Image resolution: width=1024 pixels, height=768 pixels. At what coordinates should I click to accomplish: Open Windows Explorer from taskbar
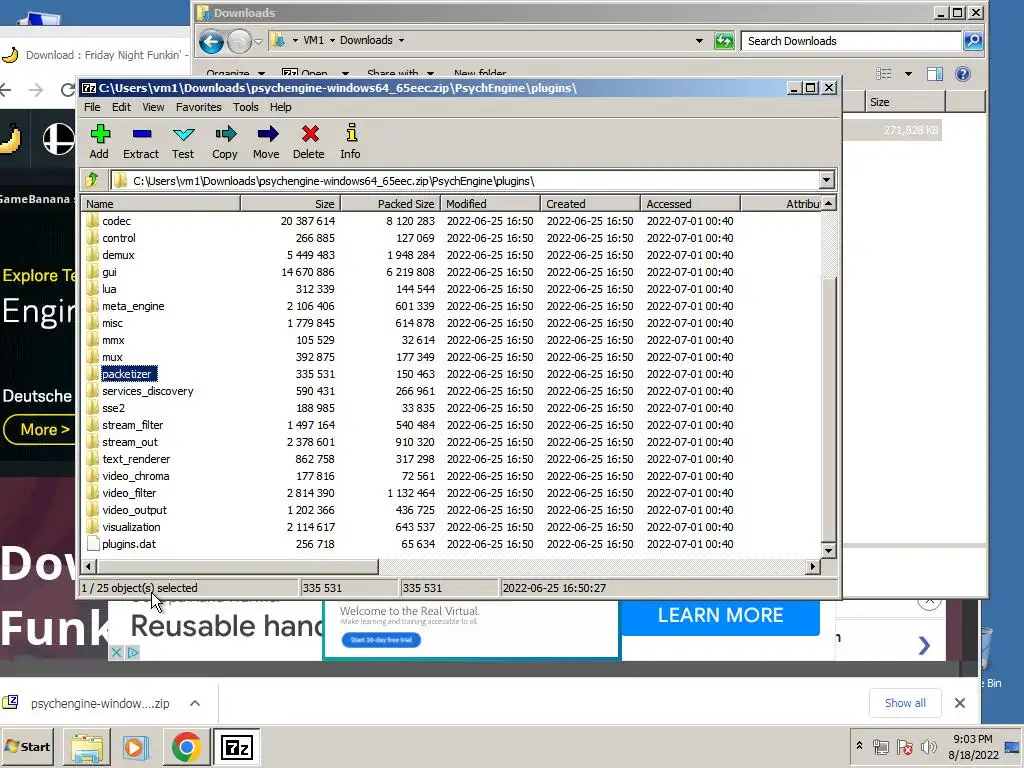[x=87, y=747]
